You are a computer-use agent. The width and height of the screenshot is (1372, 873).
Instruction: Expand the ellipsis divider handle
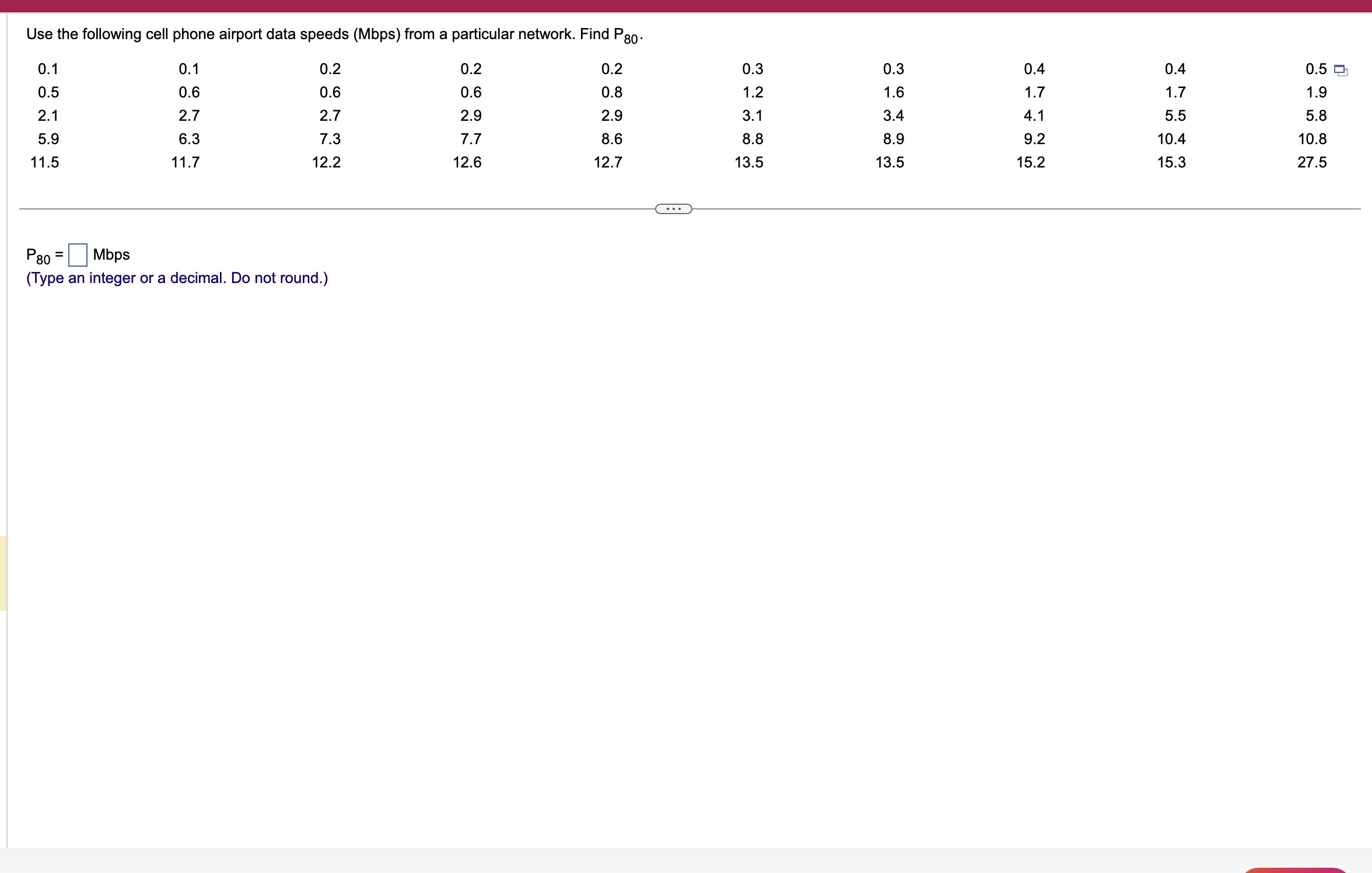(673, 209)
